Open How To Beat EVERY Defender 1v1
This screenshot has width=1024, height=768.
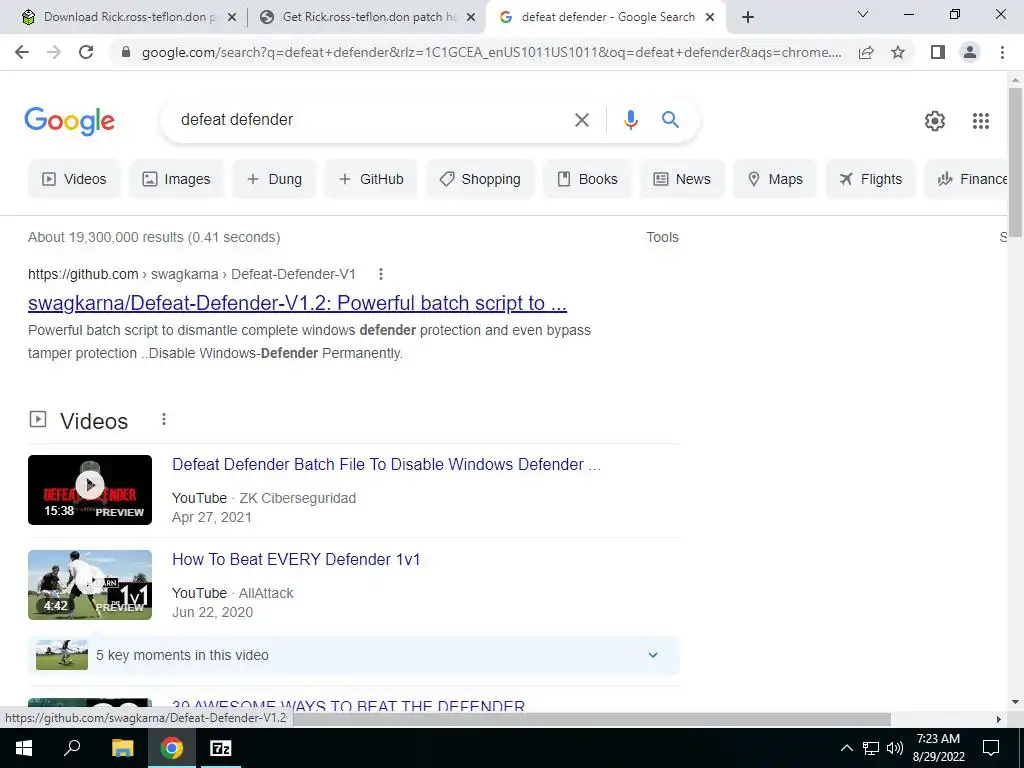pyautogui.click(x=296, y=559)
